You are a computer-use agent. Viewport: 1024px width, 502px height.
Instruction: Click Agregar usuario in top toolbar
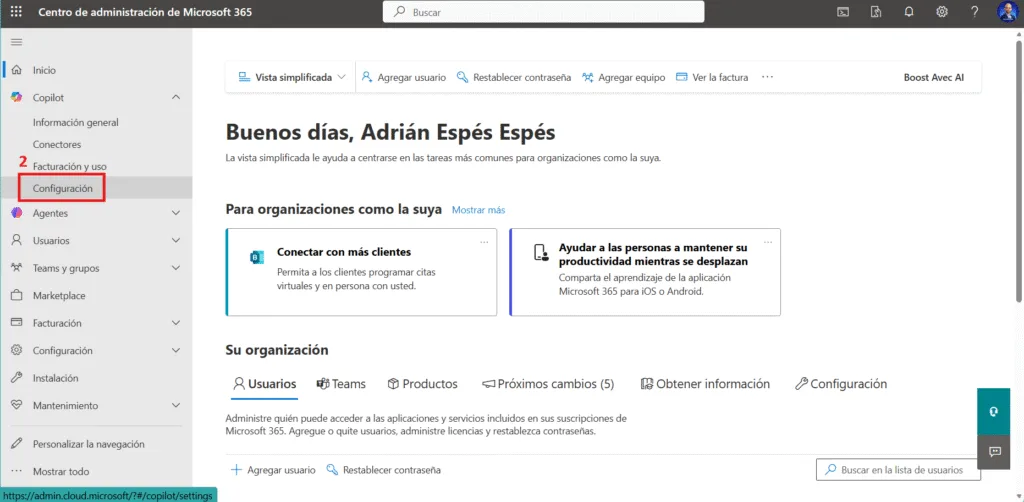(x=404, y=77)
